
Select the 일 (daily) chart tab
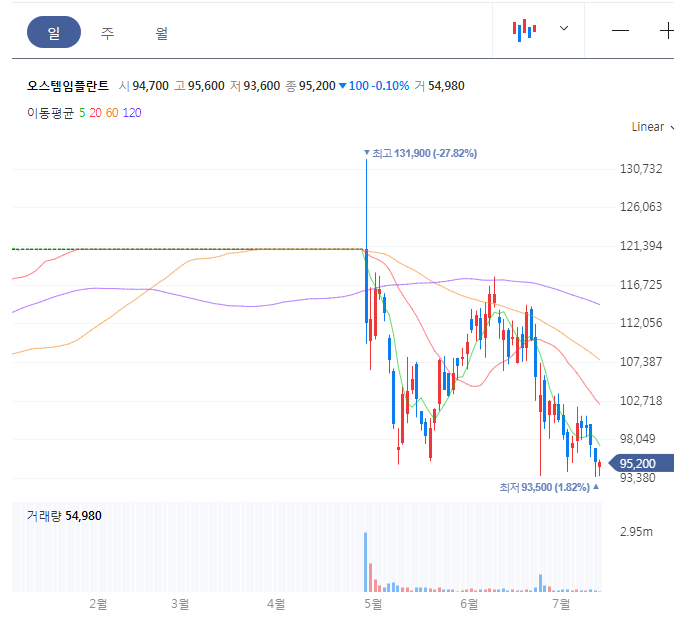pos(54,32)
